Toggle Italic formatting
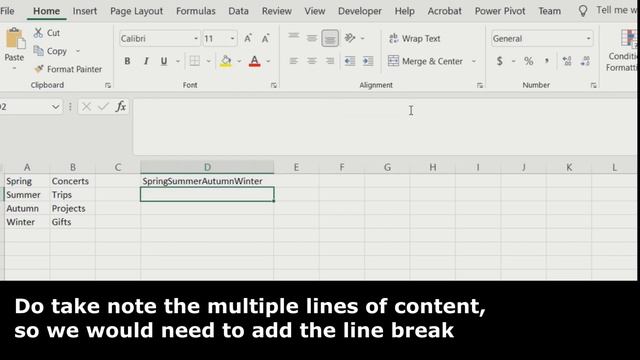 point(146,61)
